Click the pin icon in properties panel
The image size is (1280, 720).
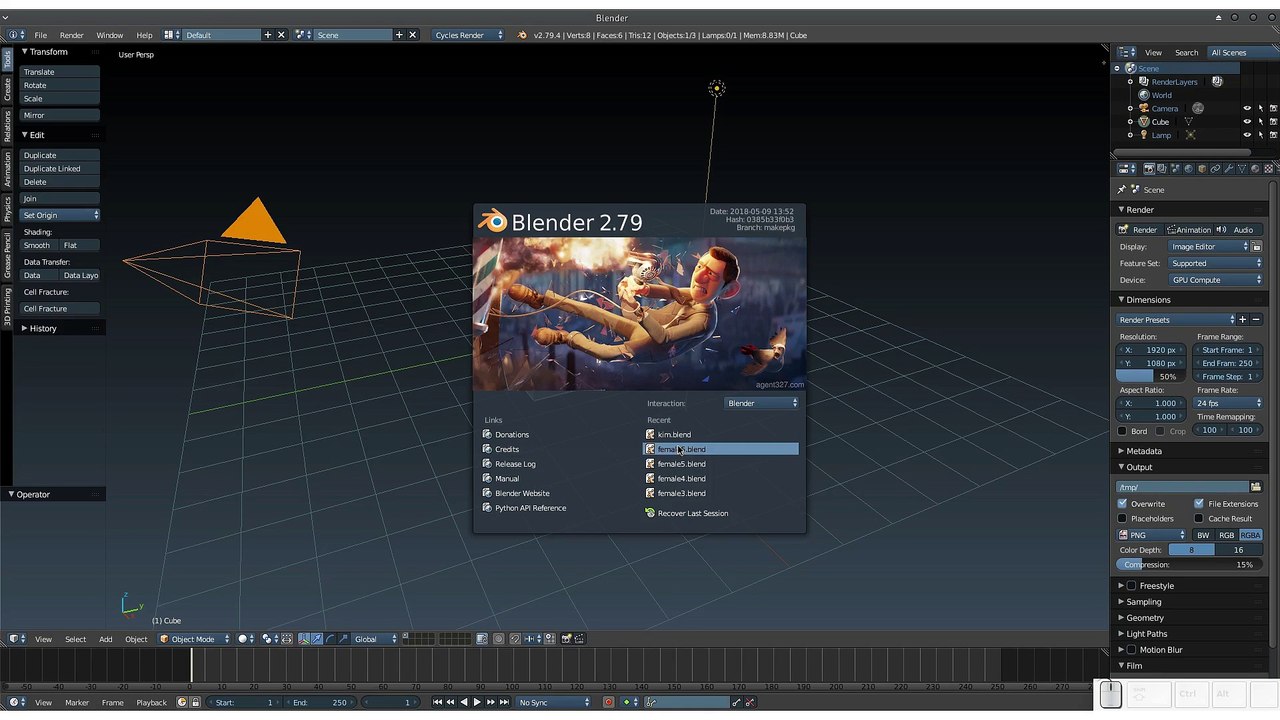pos(1121,189)
